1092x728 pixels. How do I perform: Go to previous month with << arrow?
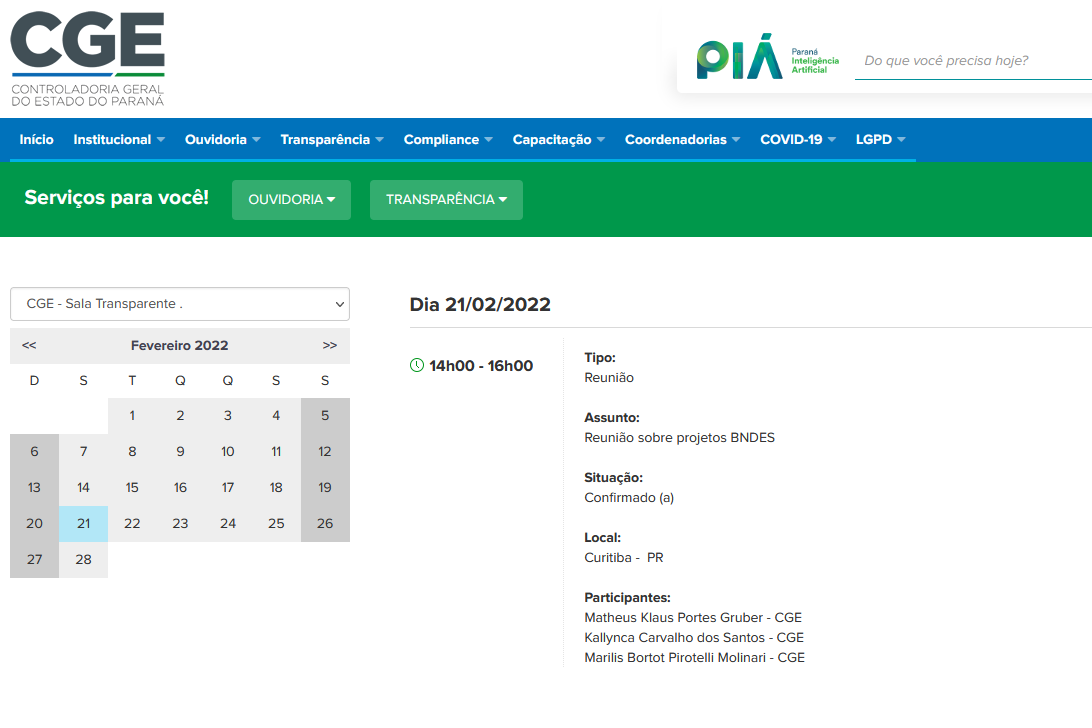pos(29,346)
